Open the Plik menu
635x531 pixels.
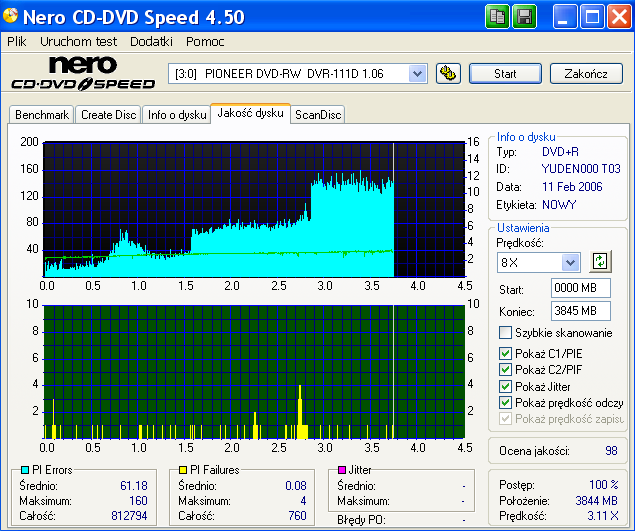pos(17,41)
